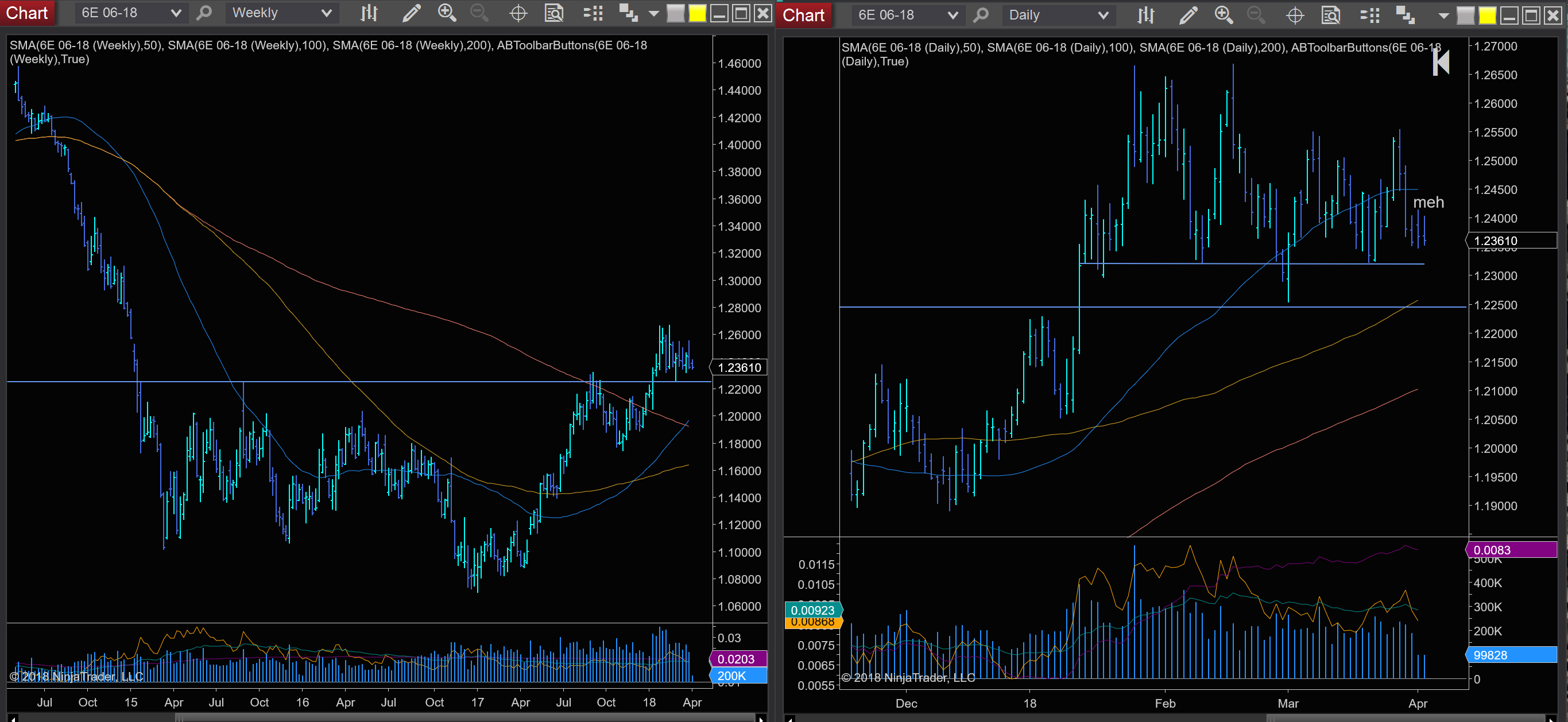Click the 1.23610 price marker on the Daily chart

click(1511, 241)
